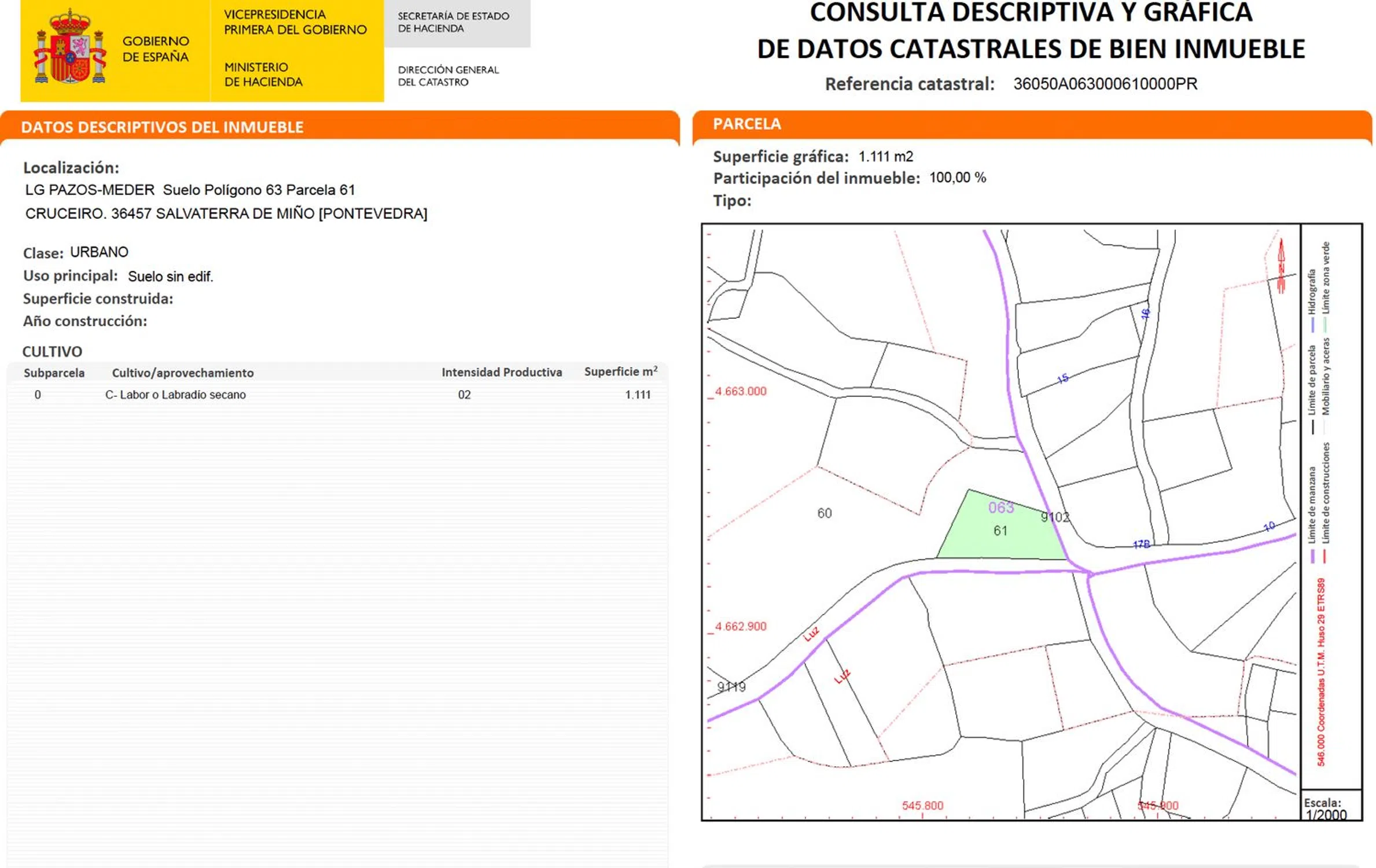The width and height of the screenshot is (1376, 868).
Task: Click the 9102 label beside the parcel
Action: (1055, 517)
